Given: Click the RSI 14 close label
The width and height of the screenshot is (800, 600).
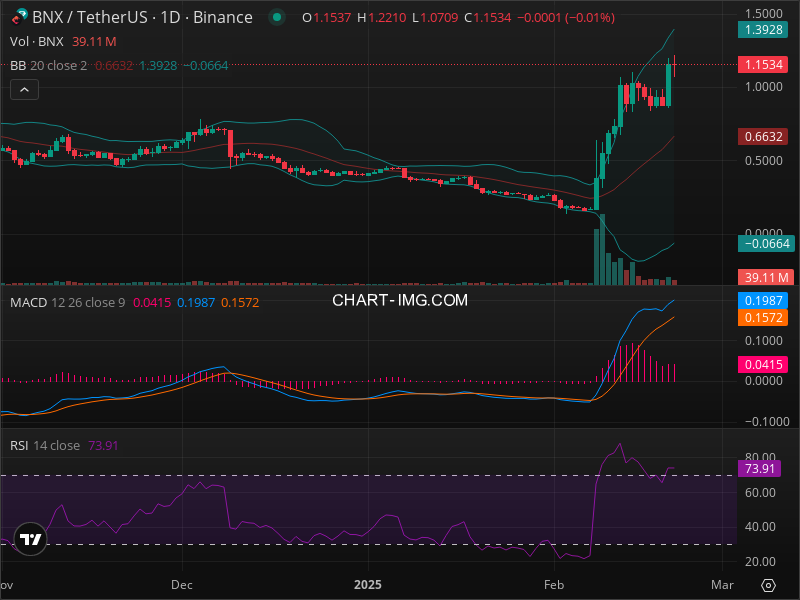Looking at the screenshot, I should point(45,445).
